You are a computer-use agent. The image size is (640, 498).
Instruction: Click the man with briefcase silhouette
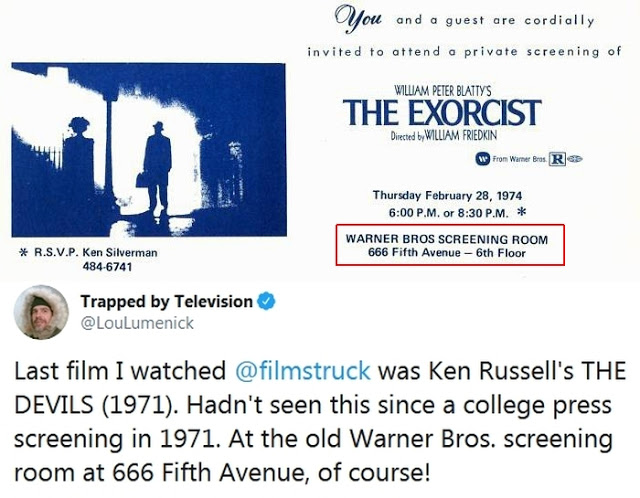(156, 169)
